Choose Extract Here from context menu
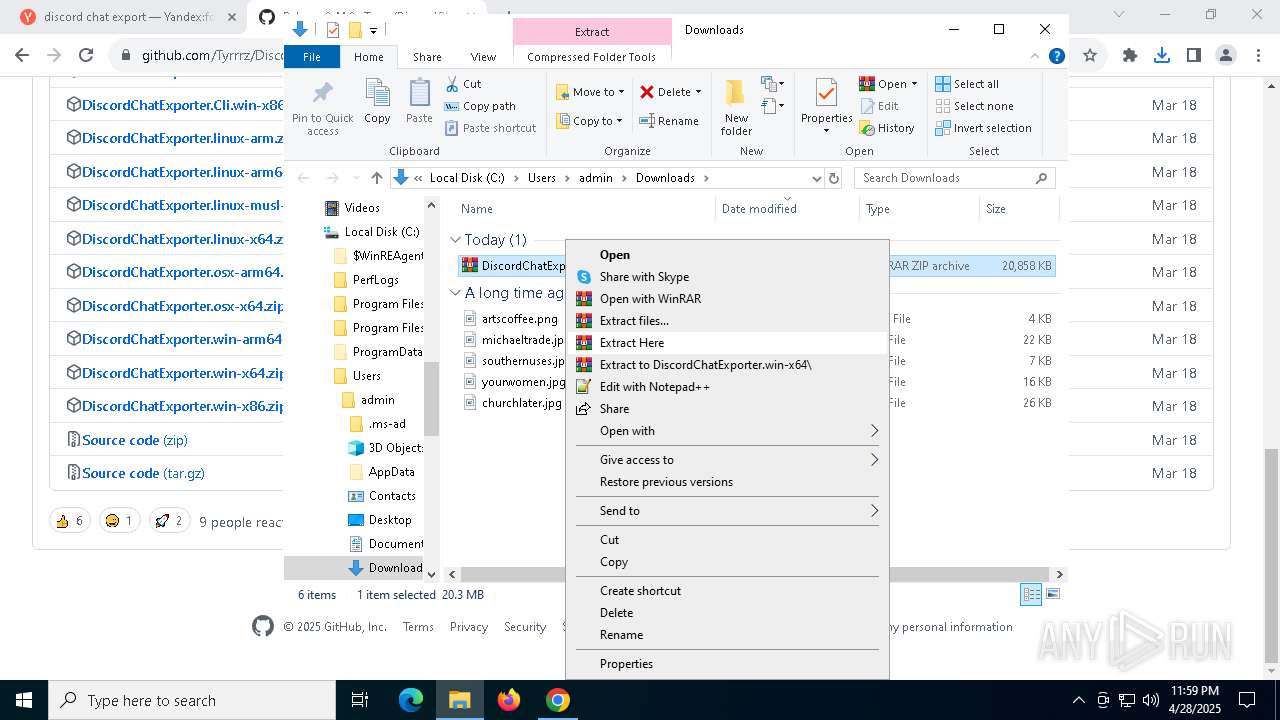Viewport: 1280px width, 720px height. pyautogui.click(x=727, y=343)
